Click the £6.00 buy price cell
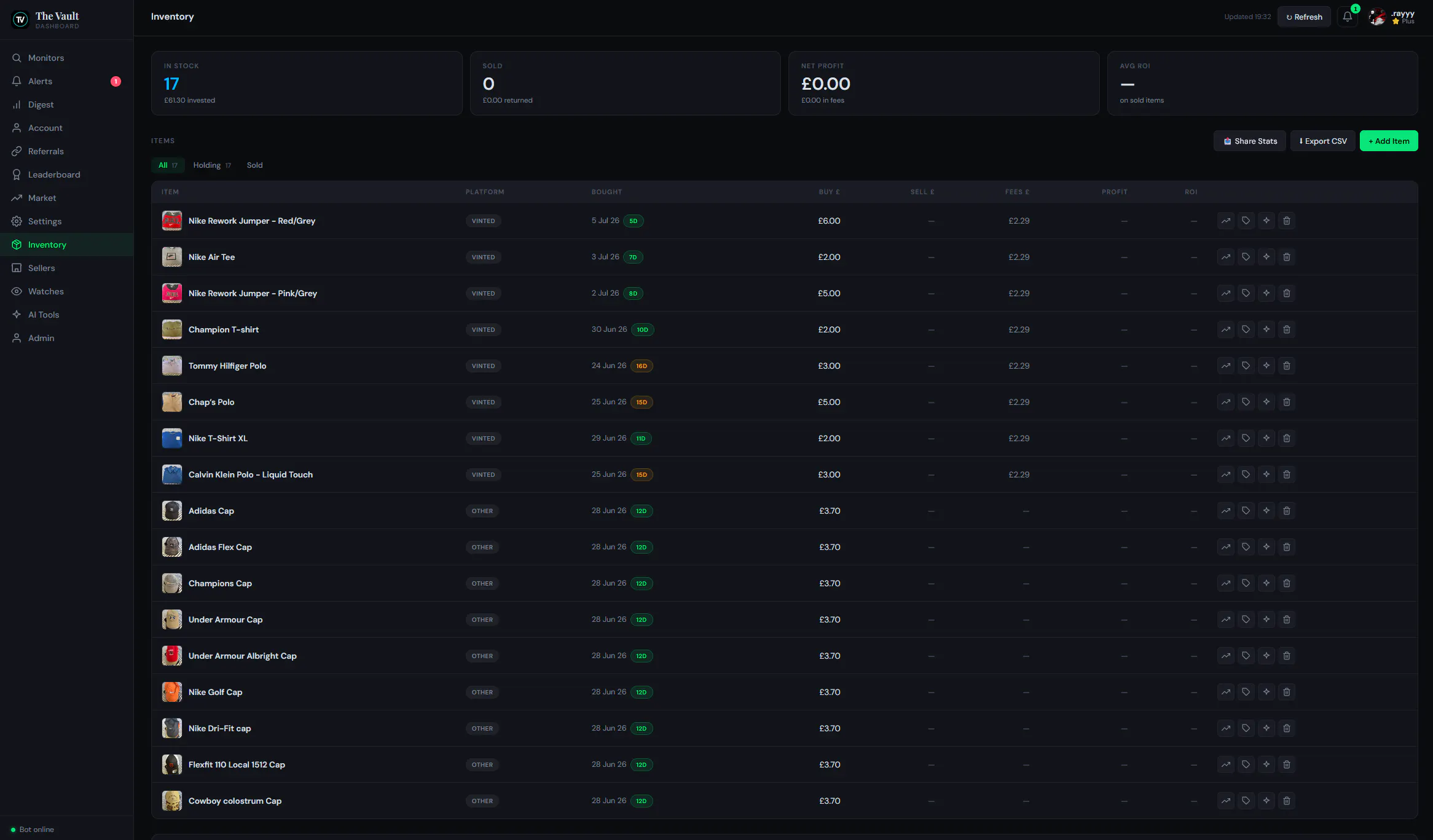The width and height of the screenshot is (1433, 840). (x=829, y=221)
